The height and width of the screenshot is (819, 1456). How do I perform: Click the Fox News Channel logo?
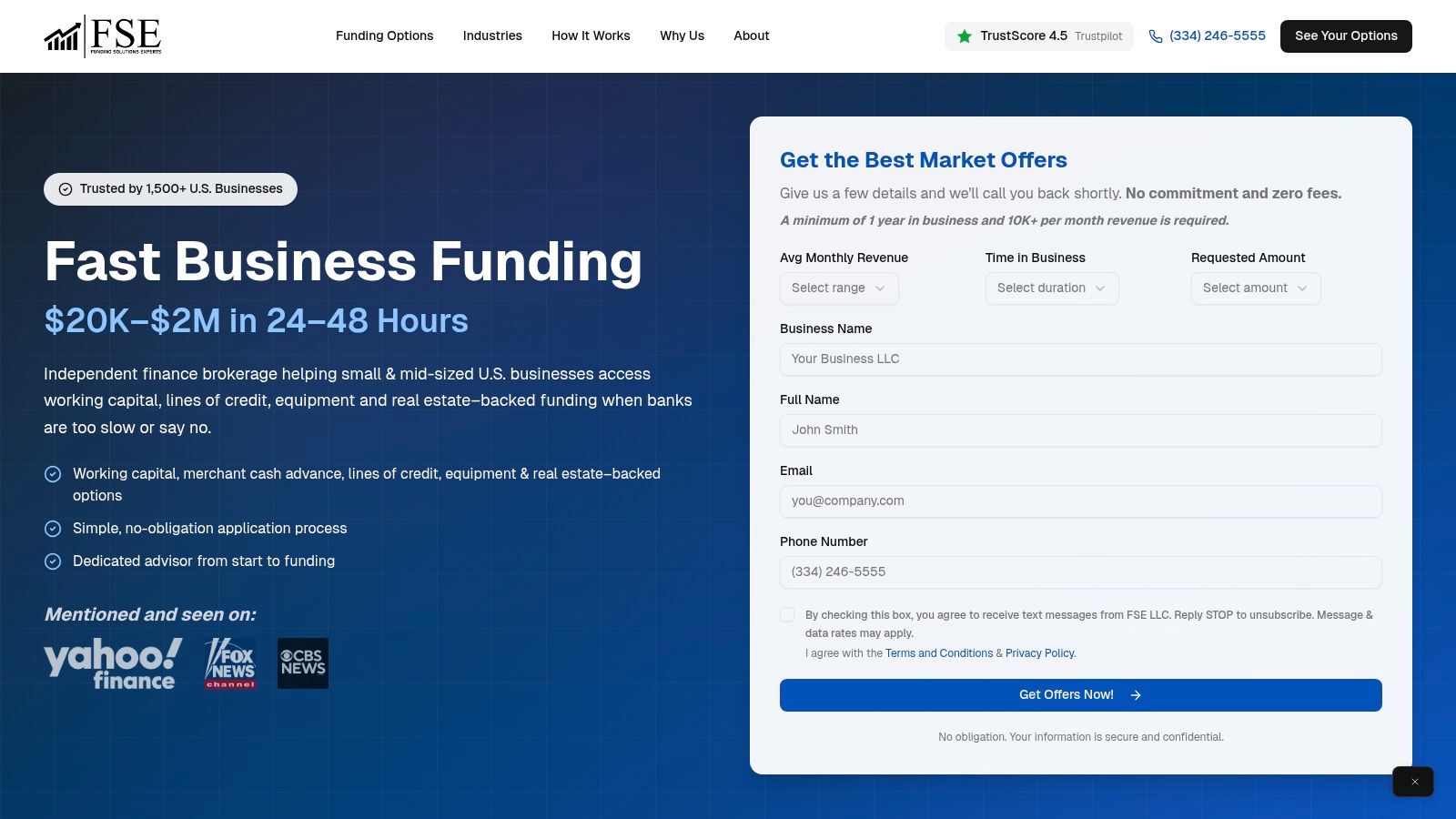pyautogui.click(x=229, y=662)
